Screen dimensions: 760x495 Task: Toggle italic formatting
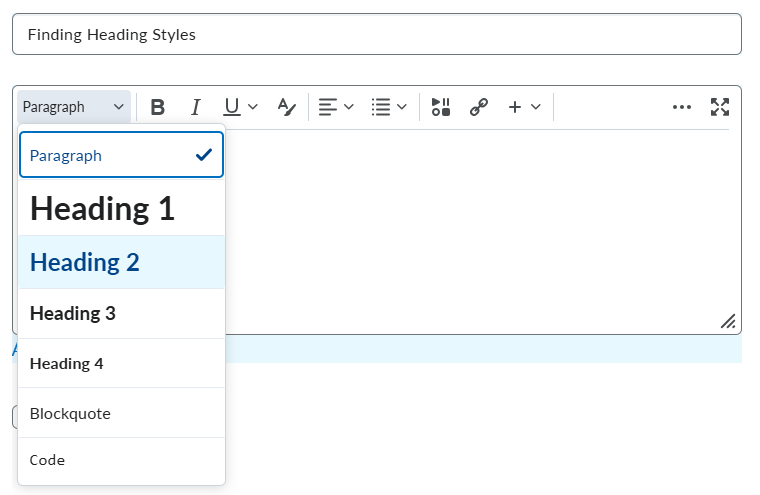[x=196, y=107]
